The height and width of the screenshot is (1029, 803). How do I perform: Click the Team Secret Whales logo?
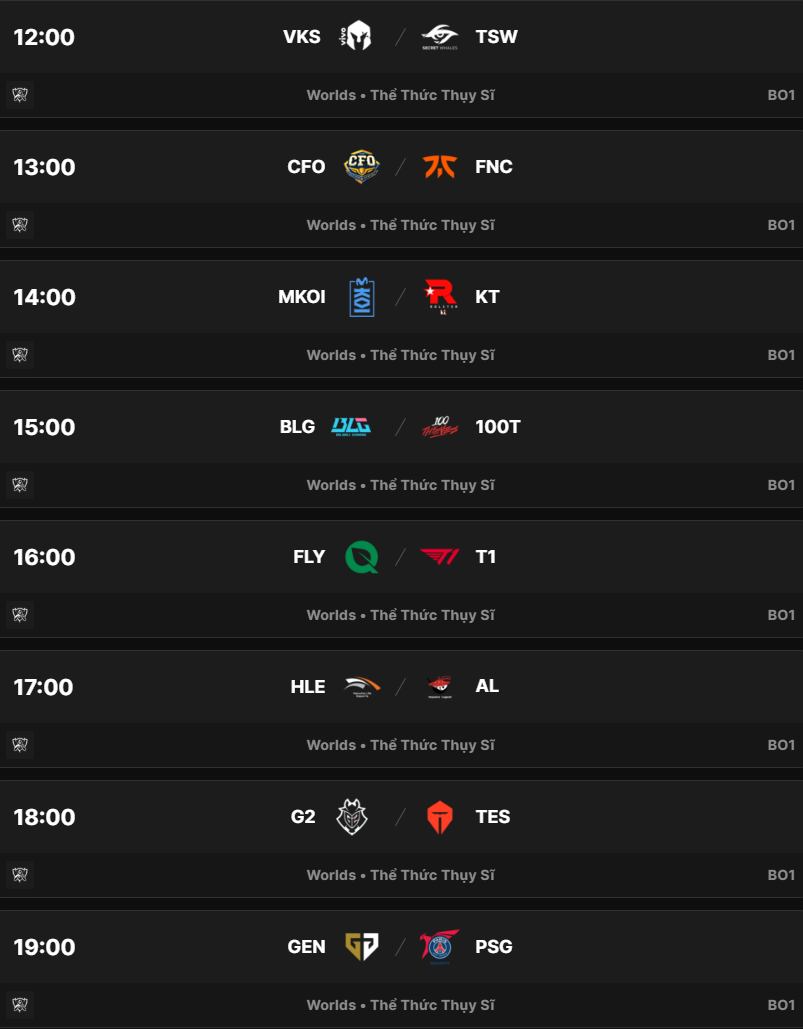coord(439,37)
